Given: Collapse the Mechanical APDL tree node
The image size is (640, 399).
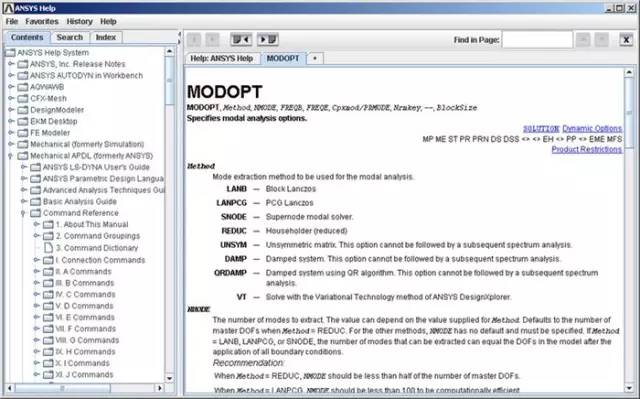Looking at the screenshot, I should pos(11,156).
